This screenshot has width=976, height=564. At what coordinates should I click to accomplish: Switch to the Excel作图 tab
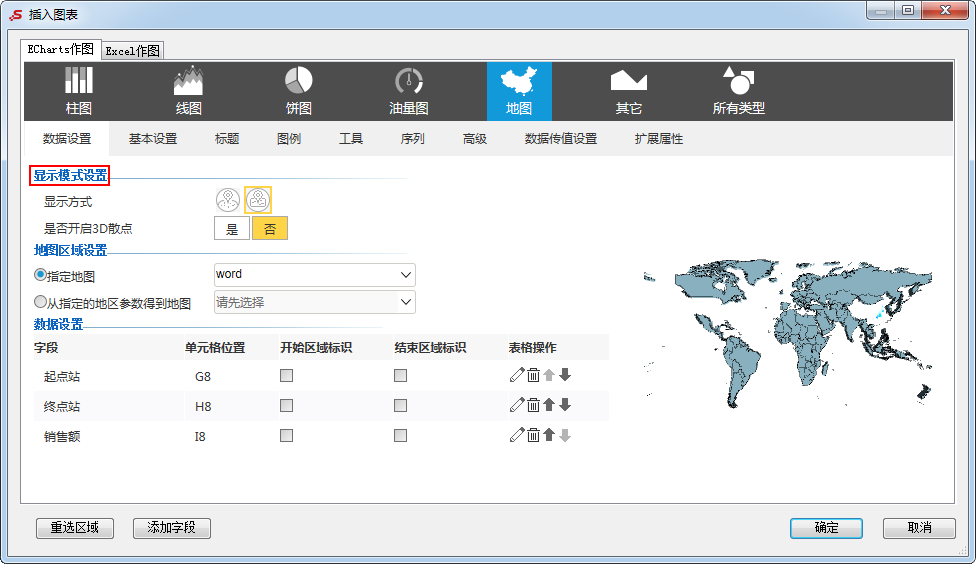coord(133,51)
